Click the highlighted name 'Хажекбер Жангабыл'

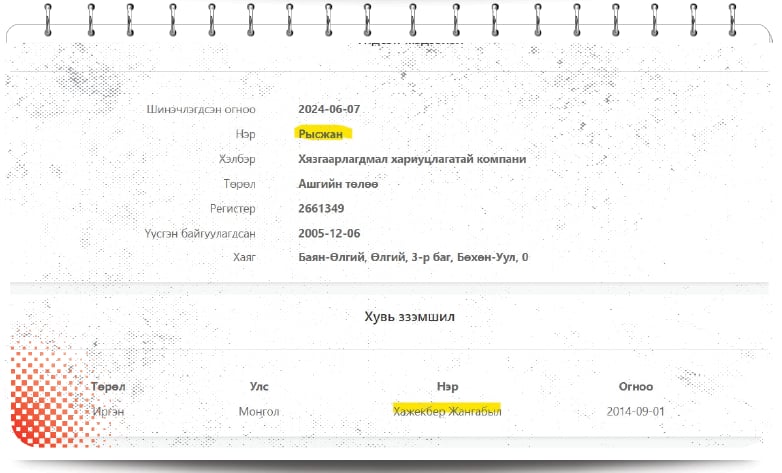[x=447, y=411]
